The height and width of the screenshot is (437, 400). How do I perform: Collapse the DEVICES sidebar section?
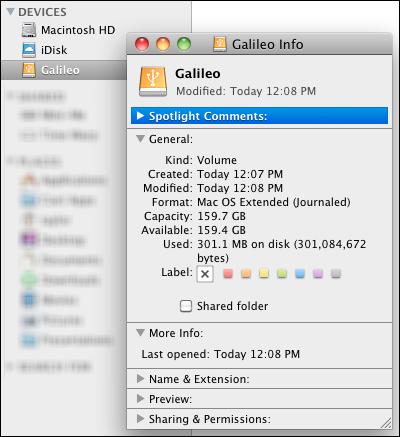click(11, 12)
